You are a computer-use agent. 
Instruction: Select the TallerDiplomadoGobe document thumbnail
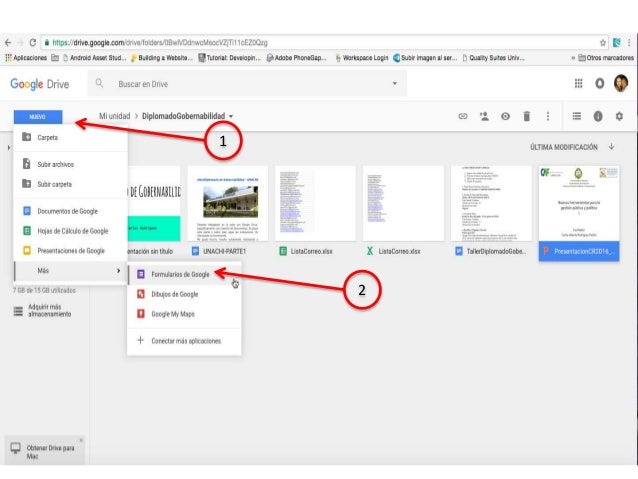point(491,203)
